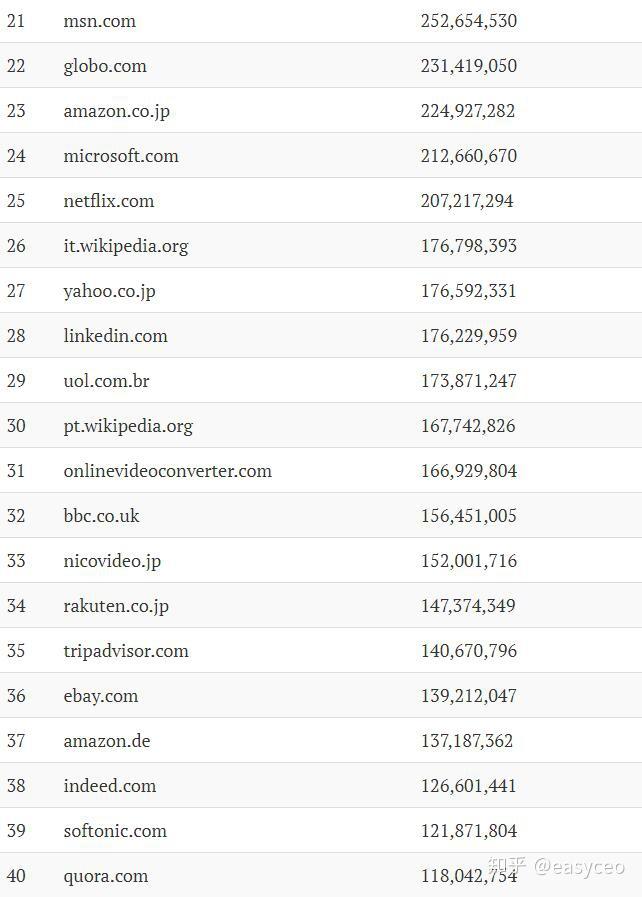Click the visit count 137,187,362
Image resolution: width=642 pixels, height=897 pixels.
tap(467, 741)
